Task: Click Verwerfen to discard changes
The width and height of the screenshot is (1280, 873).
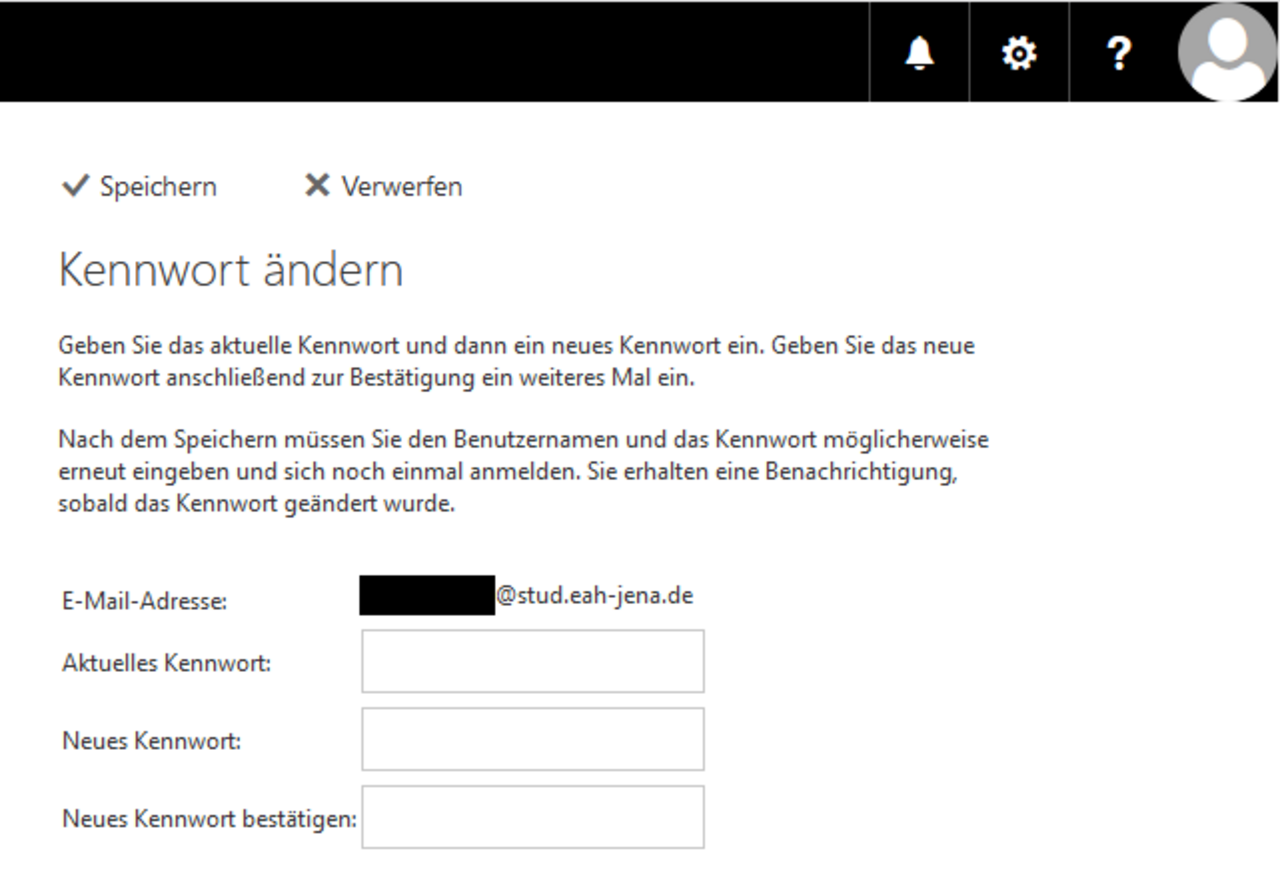Action: (x=384, y=187)
